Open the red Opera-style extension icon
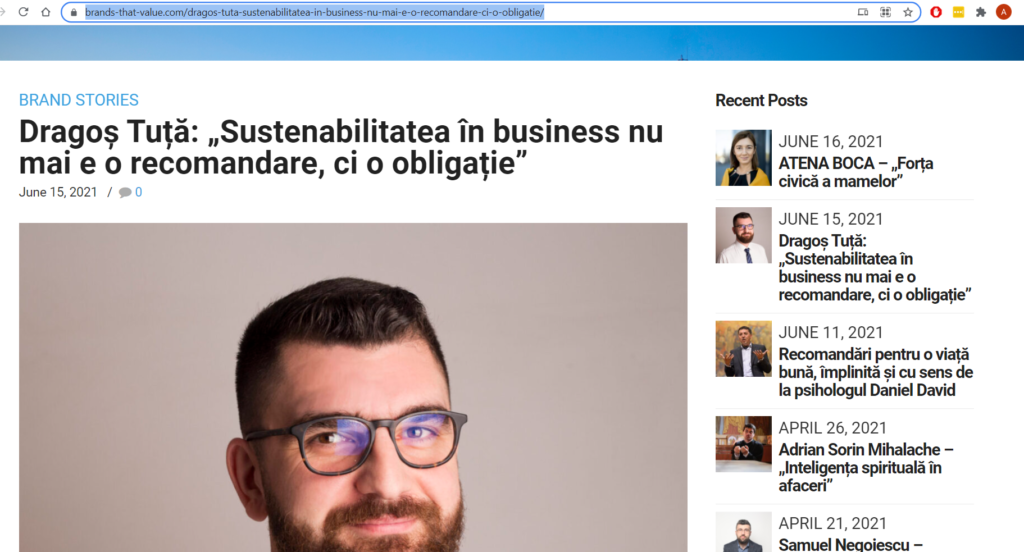Image resolution: width=1024 pixels, height=552 pixels. (936, 12)
